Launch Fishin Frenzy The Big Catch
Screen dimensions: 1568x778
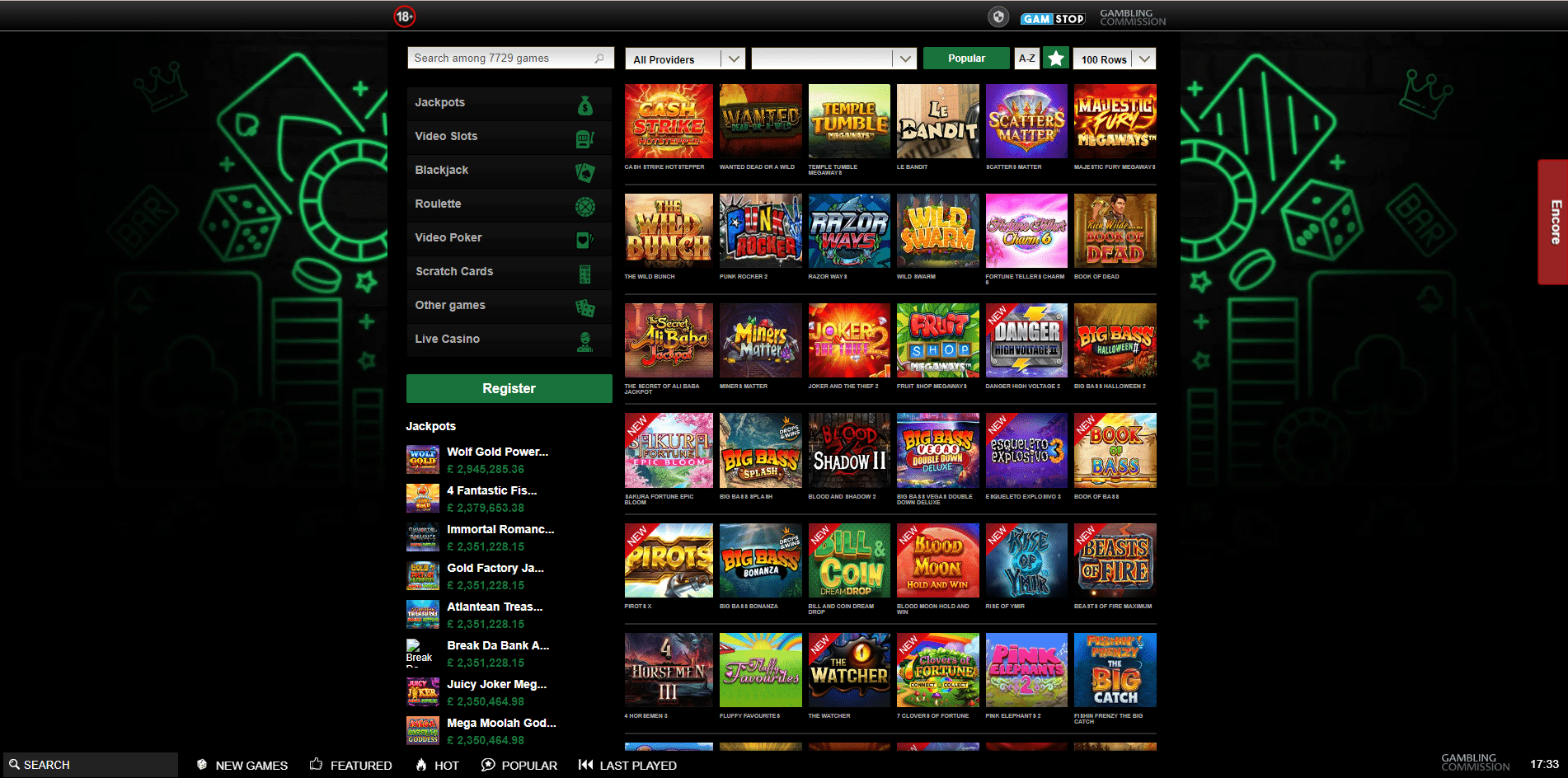point(1115,670)
